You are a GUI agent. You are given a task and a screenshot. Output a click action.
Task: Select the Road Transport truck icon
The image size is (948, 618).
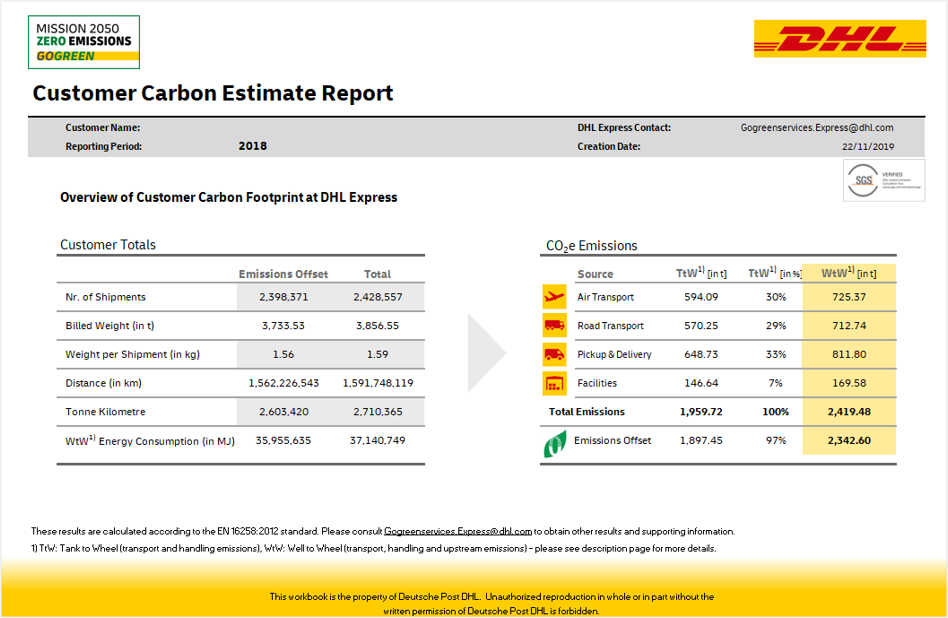pyautogui.click(x=554, y=325)
